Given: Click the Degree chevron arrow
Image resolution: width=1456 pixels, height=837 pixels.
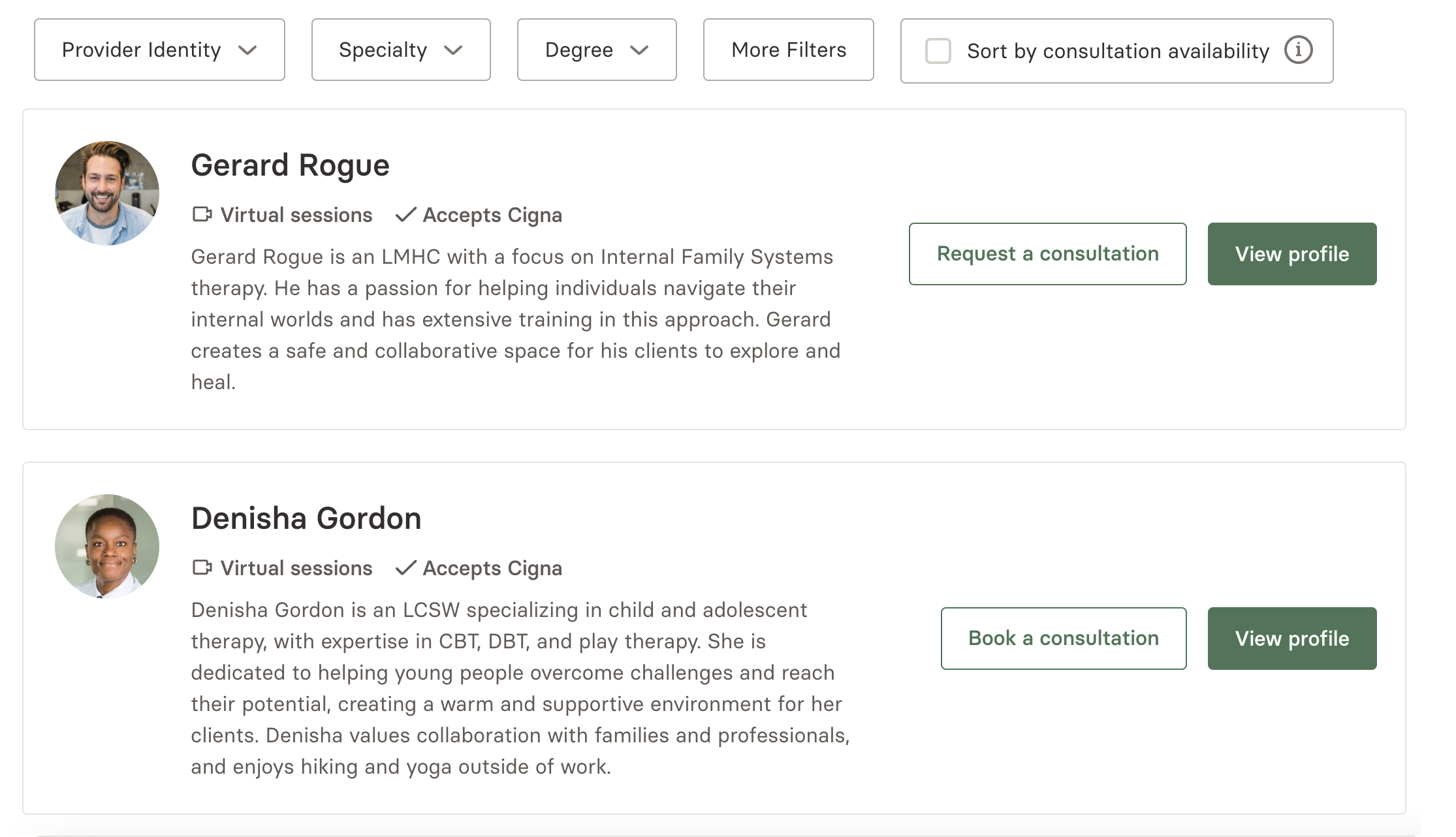Looking at the screenshot, I should point(639,50).
